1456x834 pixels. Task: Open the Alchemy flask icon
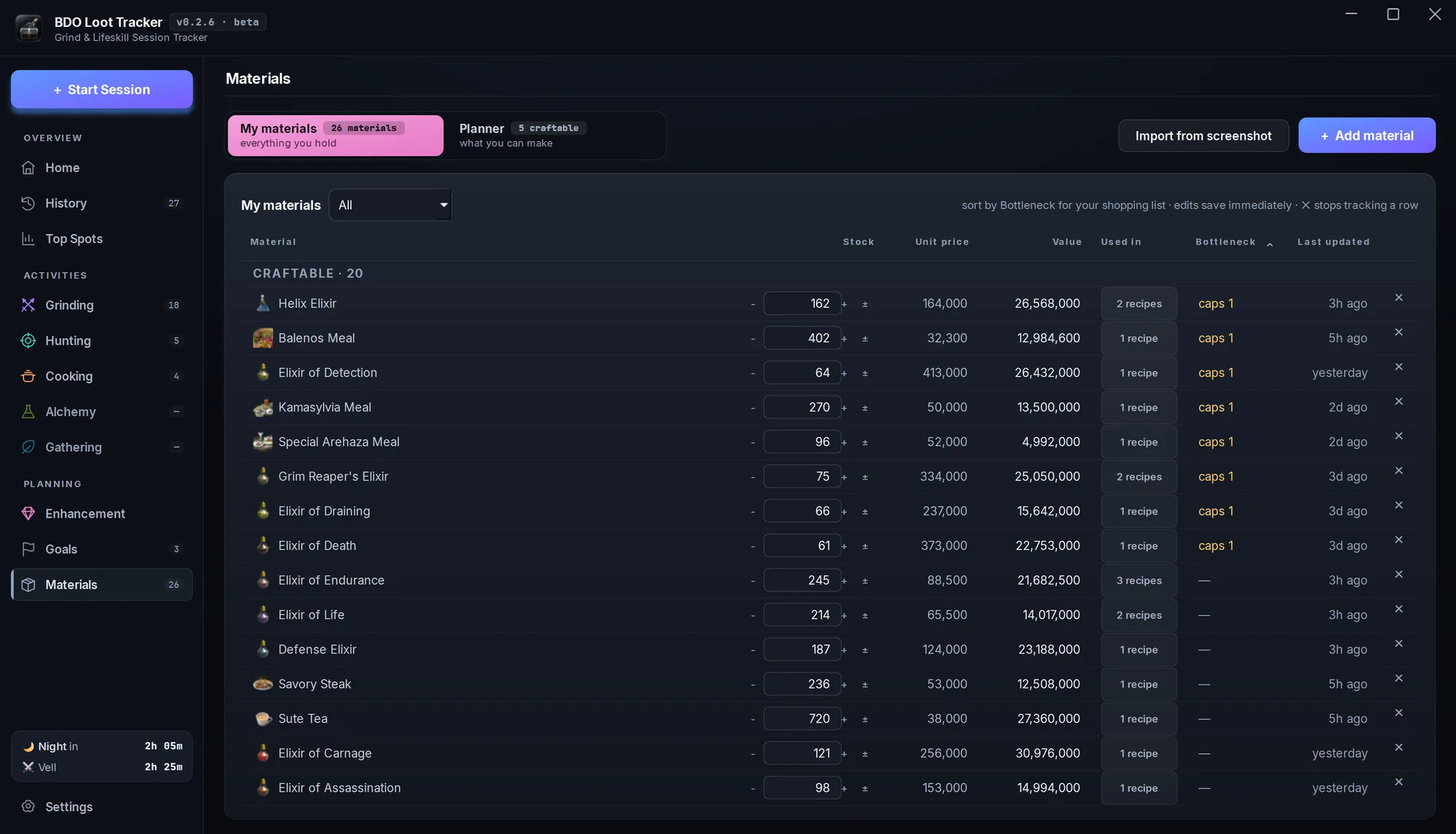pyautogui.click(x=28, y=412)
